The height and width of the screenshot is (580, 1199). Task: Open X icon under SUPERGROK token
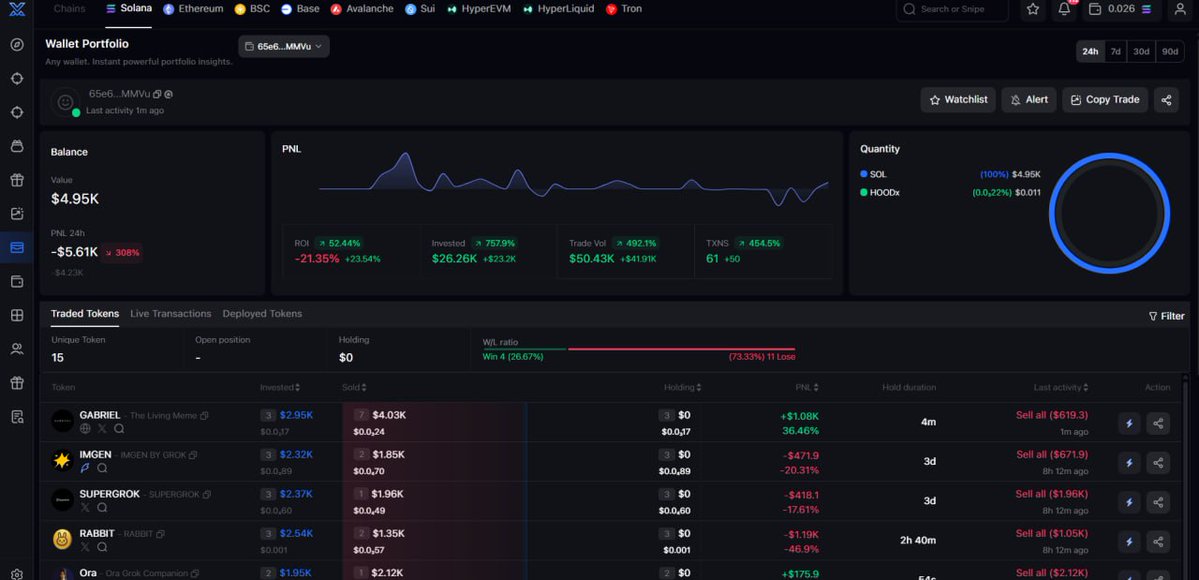pyautogui.click(x=85, y=507)
